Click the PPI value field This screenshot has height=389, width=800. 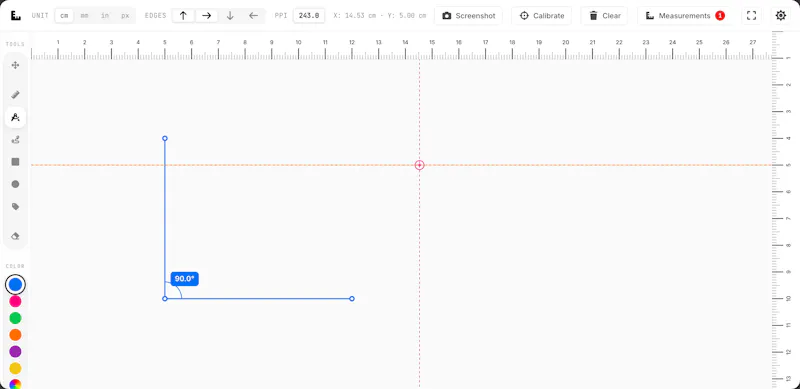tap(309, 15)
